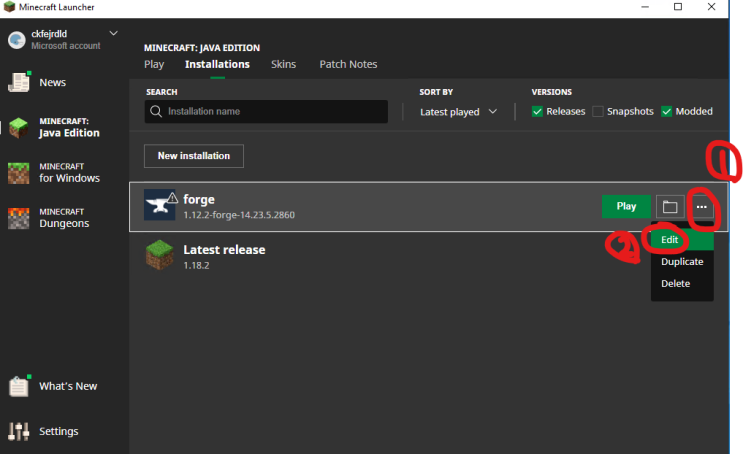The width and height of the screenshot is (743, 454).
Task: Click the Minecraft Launcher title bar icon
Action: click(x=9, y=7)
